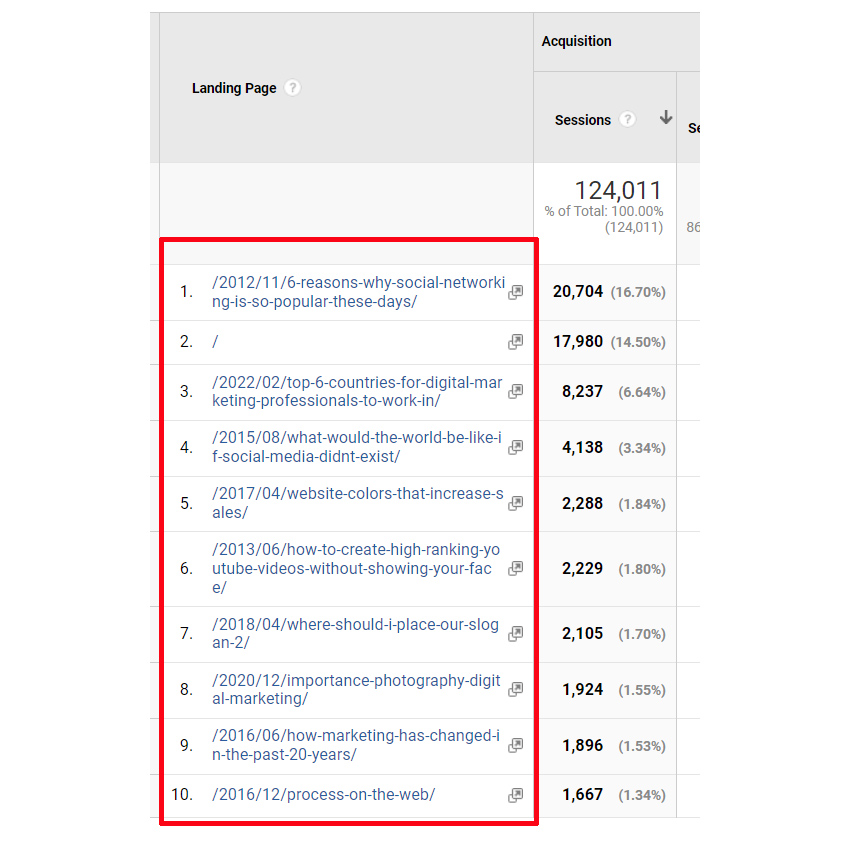Screen dimensions: 850x850
Task: Open external icon for how-marketing-has-changed row
Action: tap(516, 745)
